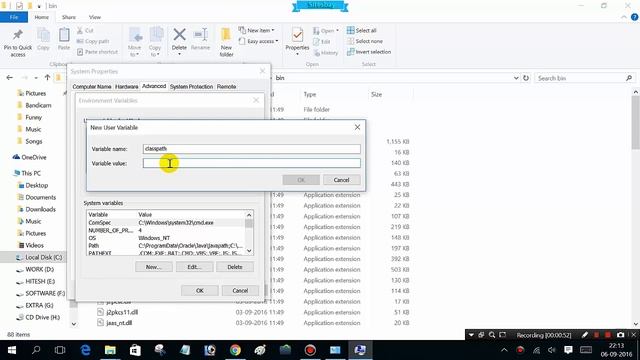The width and height of the screenshot is (640, 360).
Task: Open Windows Start menu
Action: pyautogui.click(x=11, y=350)
